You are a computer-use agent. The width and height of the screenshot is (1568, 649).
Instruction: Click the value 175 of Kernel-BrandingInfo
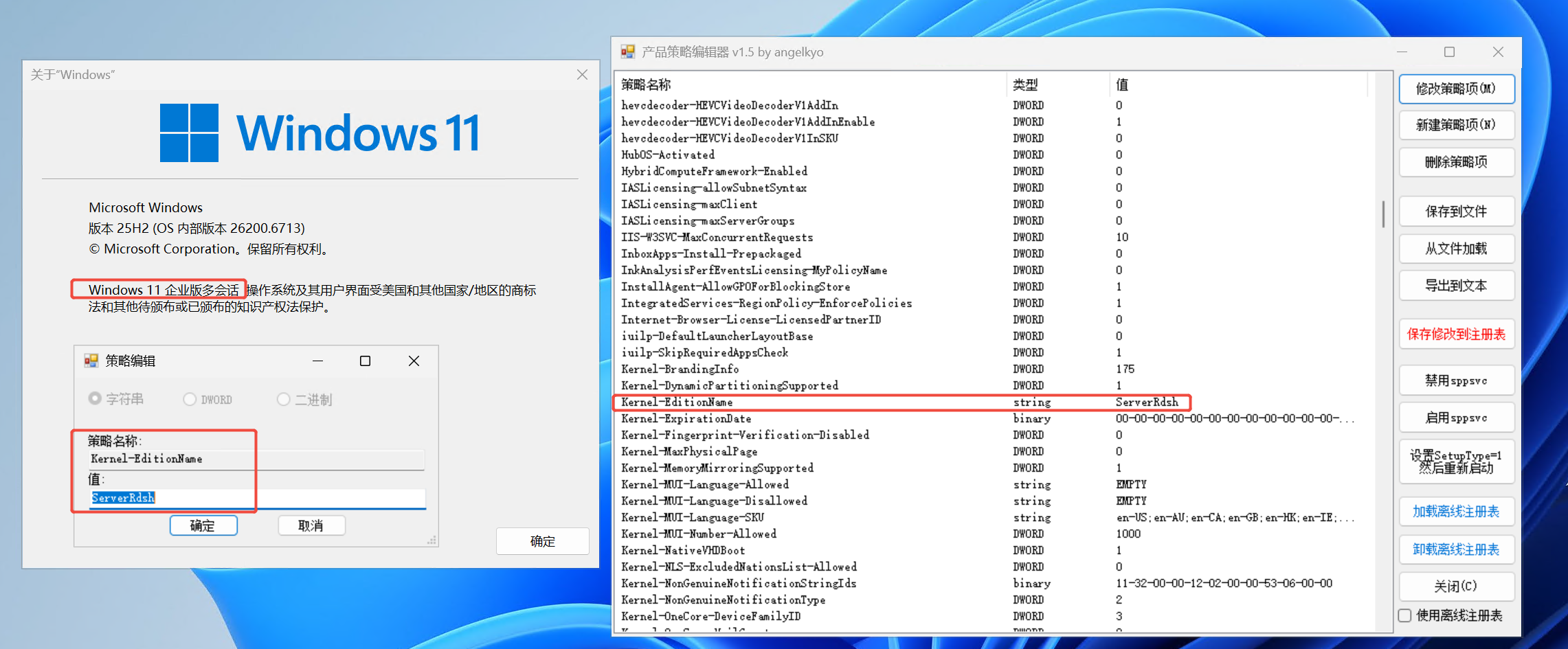pos(1125,369)
